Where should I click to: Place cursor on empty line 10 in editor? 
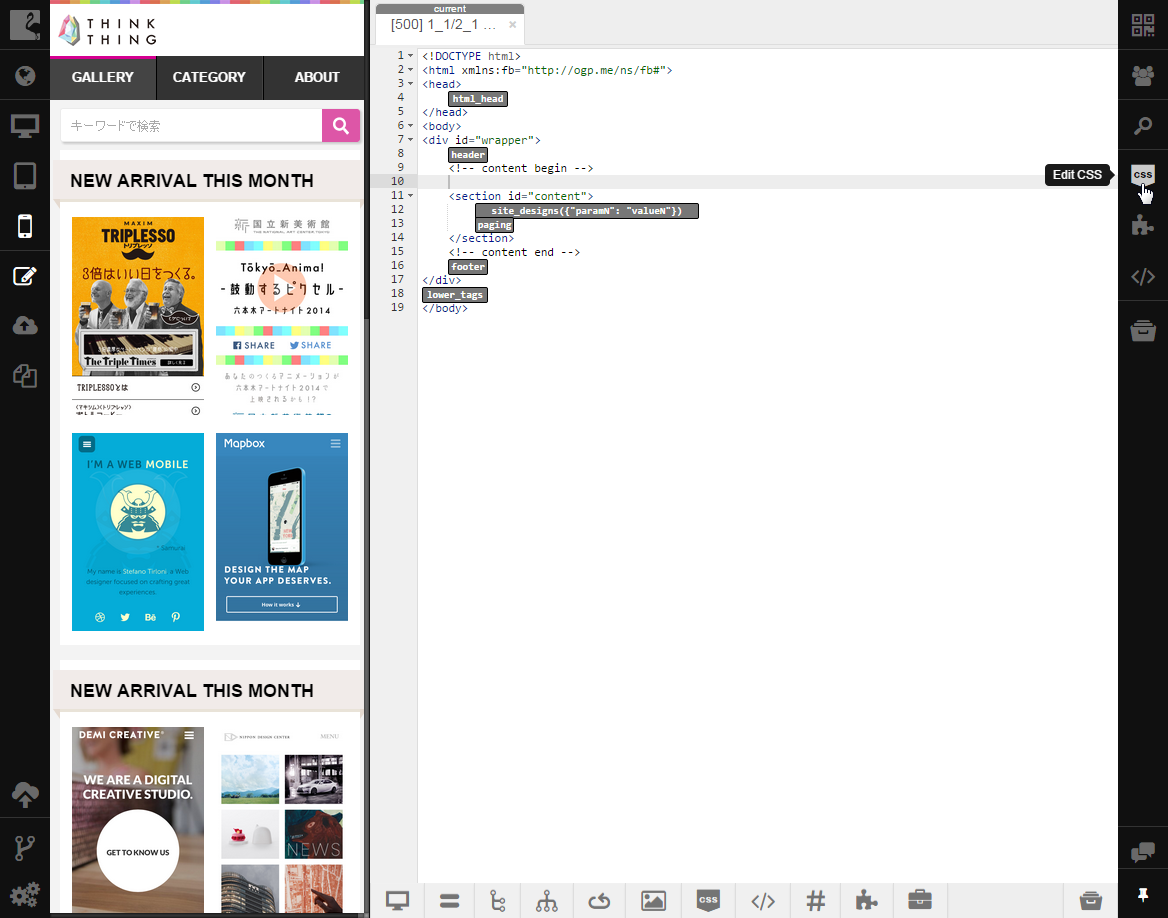[x=767, y=182]
